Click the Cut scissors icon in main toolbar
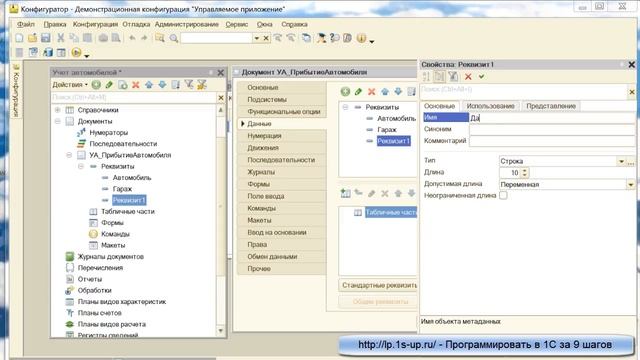640x360 pixels. tap(60, 38)
